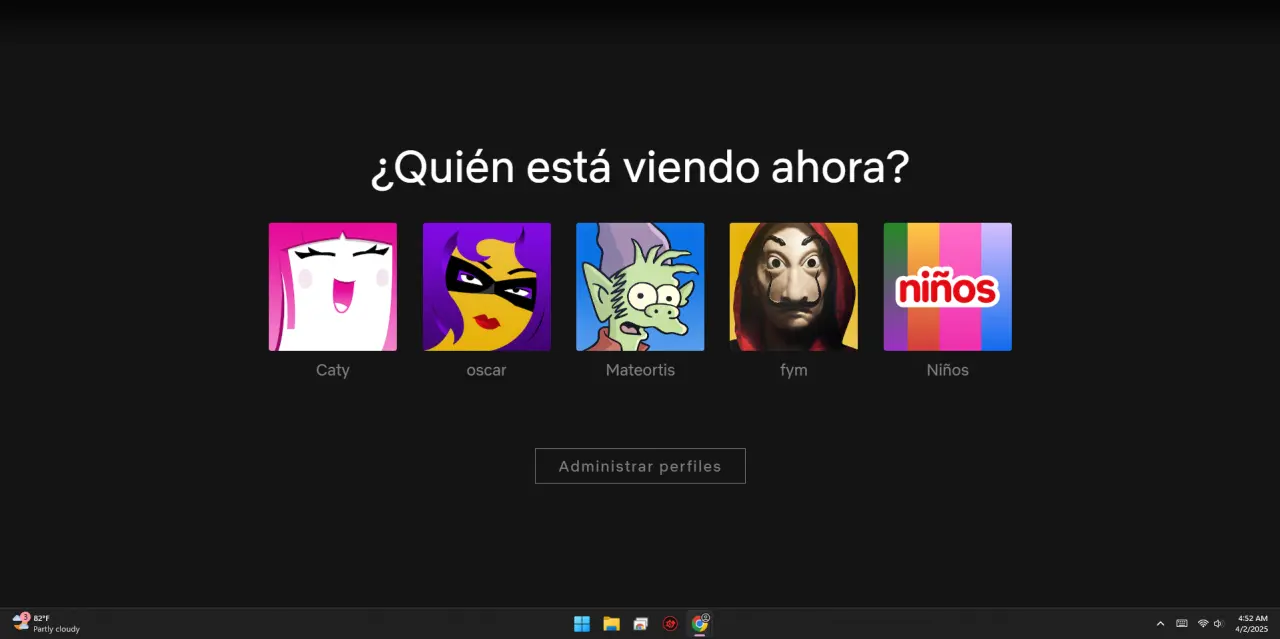This screenshot has height=639, width=1280.
Task: Click the volume speaker tray icon
Action: click(x=1218, y=624)
